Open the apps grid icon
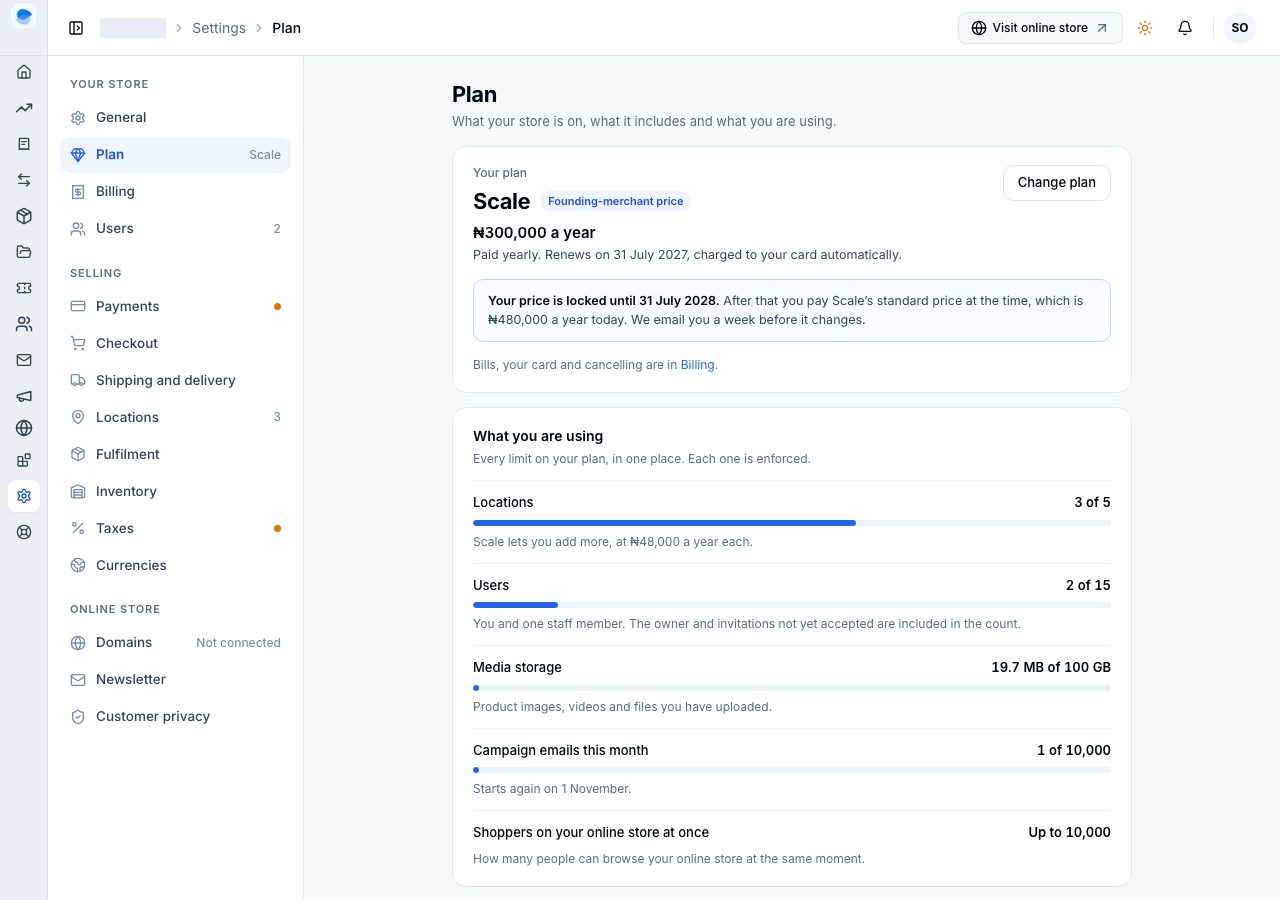 [24, 460]
